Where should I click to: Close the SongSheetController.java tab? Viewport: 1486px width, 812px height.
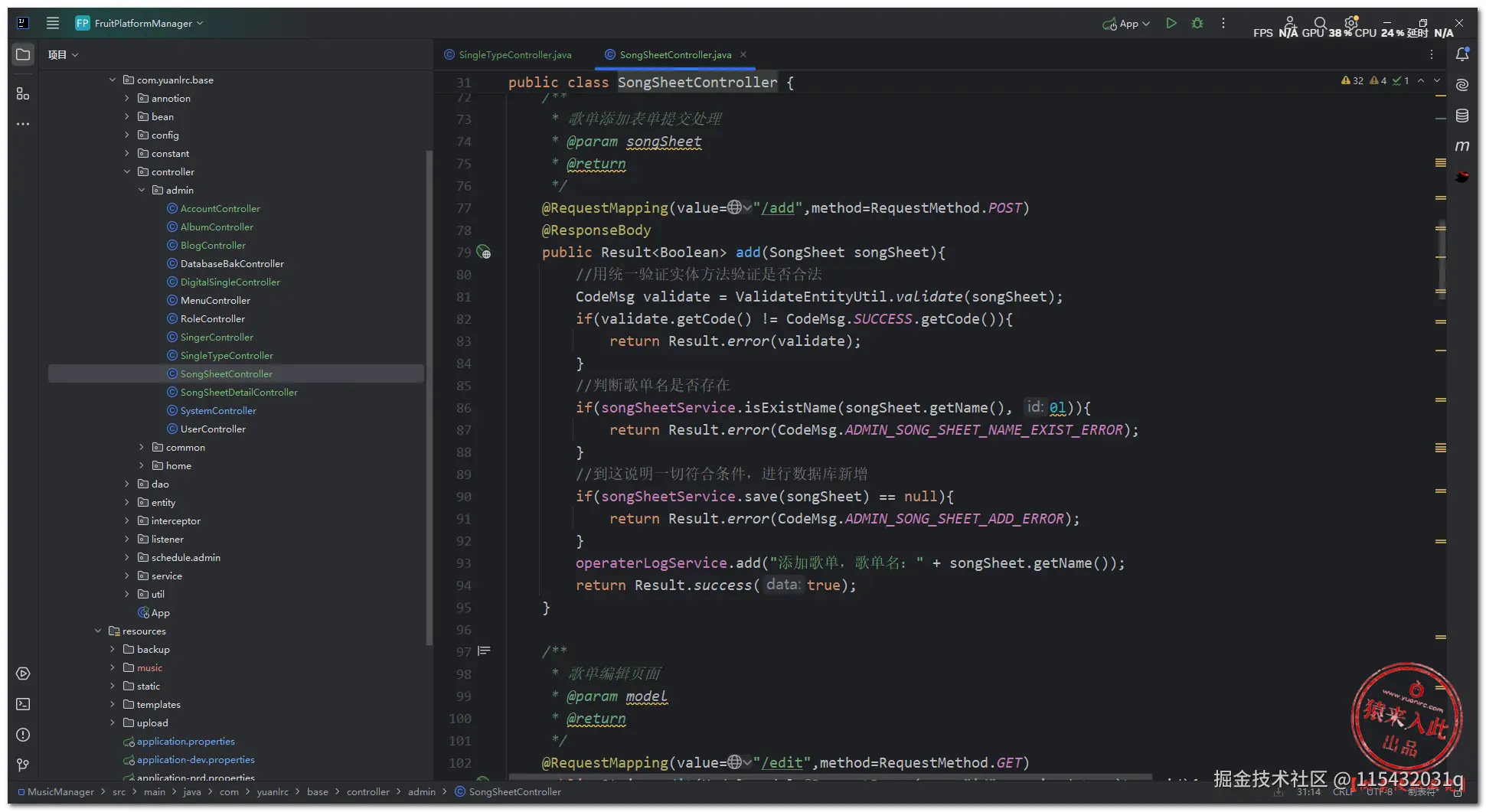tap(743, 54)
